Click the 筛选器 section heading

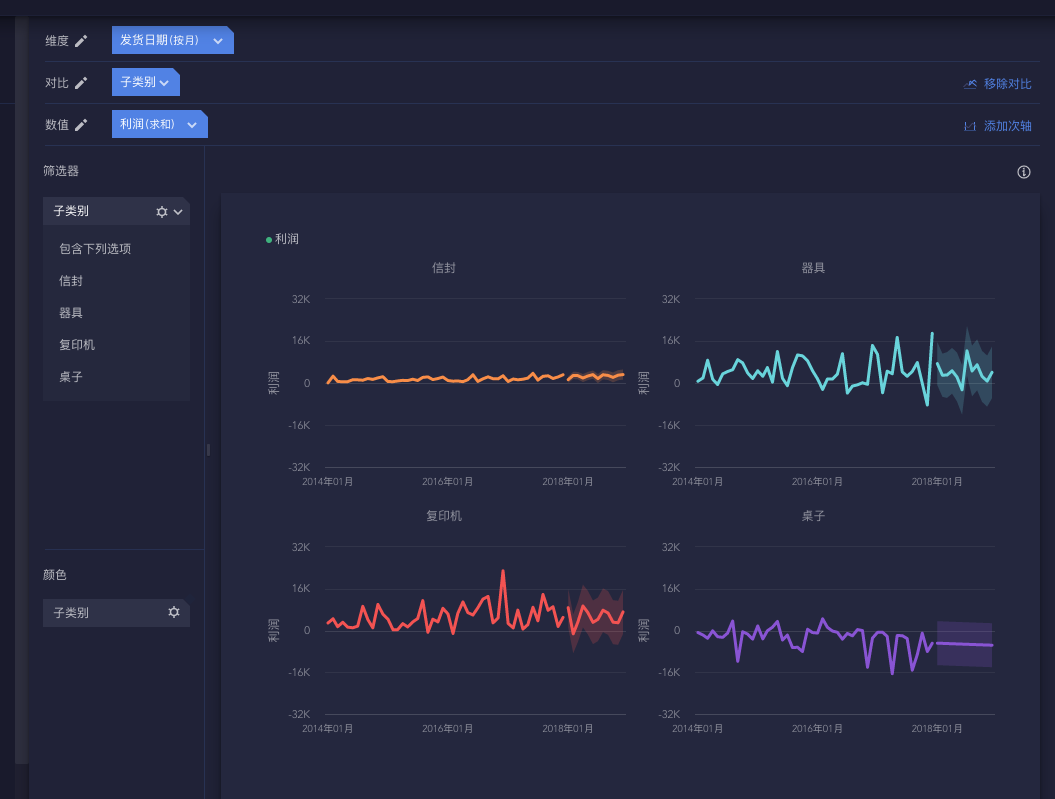pyautogui.click(x=61, y=171)
